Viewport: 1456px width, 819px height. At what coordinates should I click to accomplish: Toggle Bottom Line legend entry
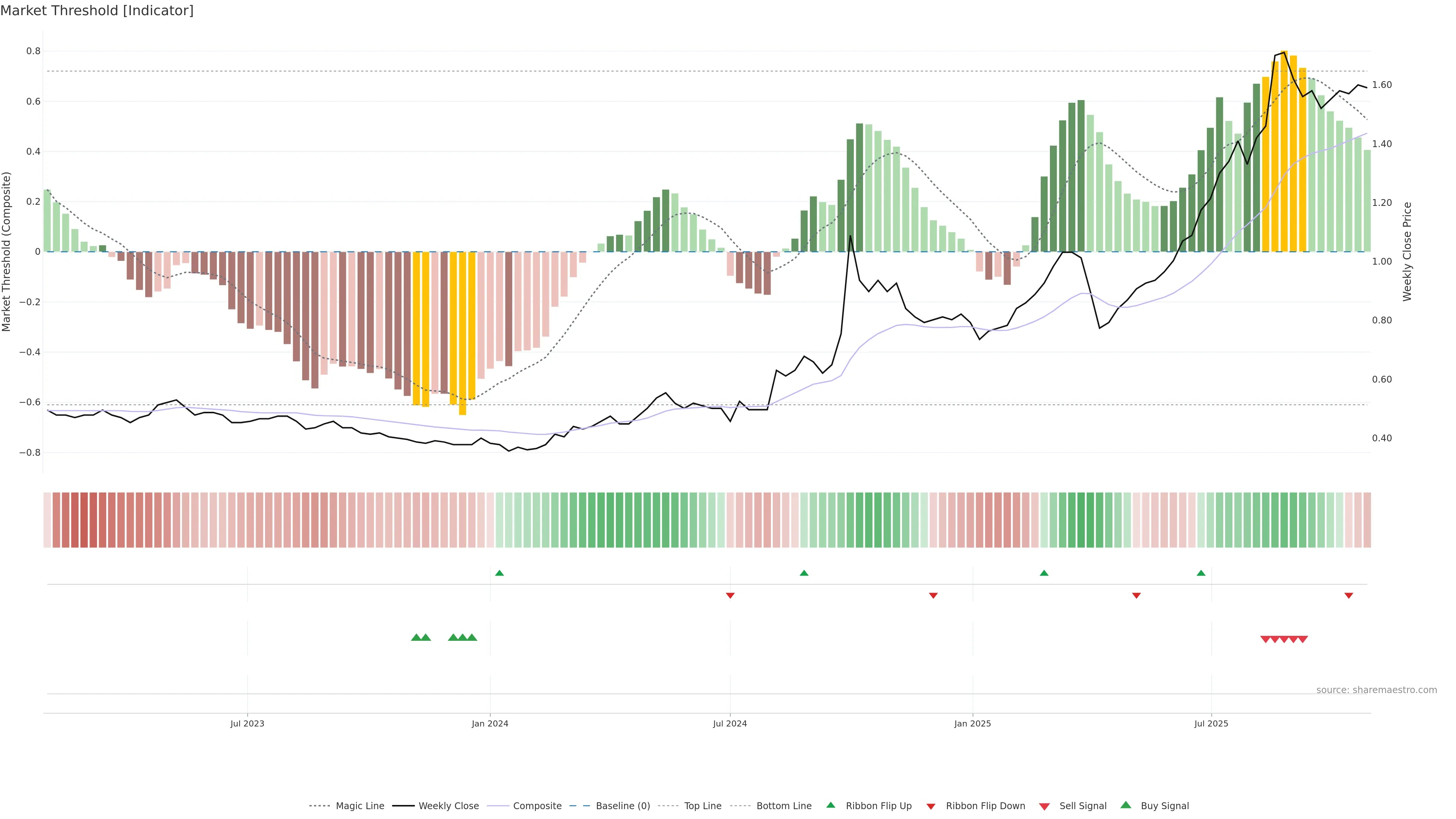[x=783, y=806]
